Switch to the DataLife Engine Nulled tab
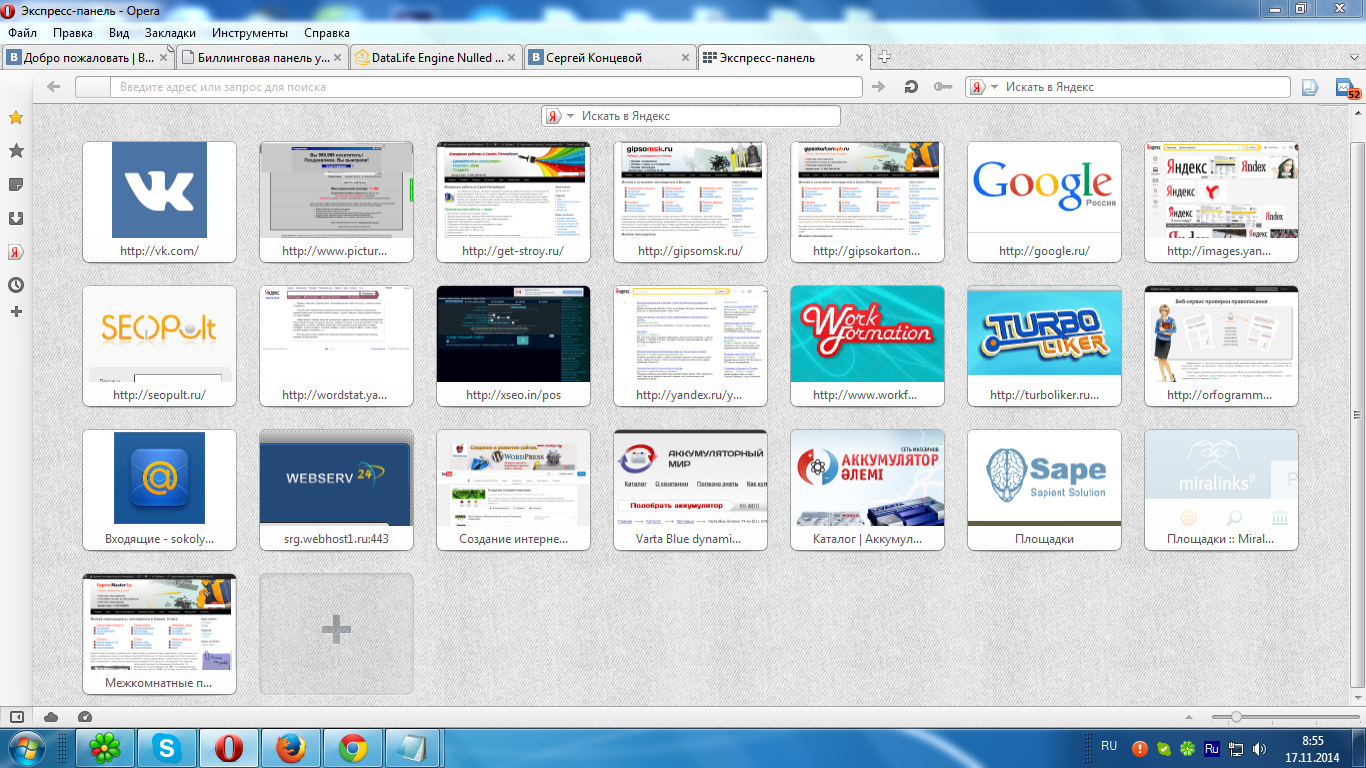Screen dimensions: 1366x768 pos(436,58)
